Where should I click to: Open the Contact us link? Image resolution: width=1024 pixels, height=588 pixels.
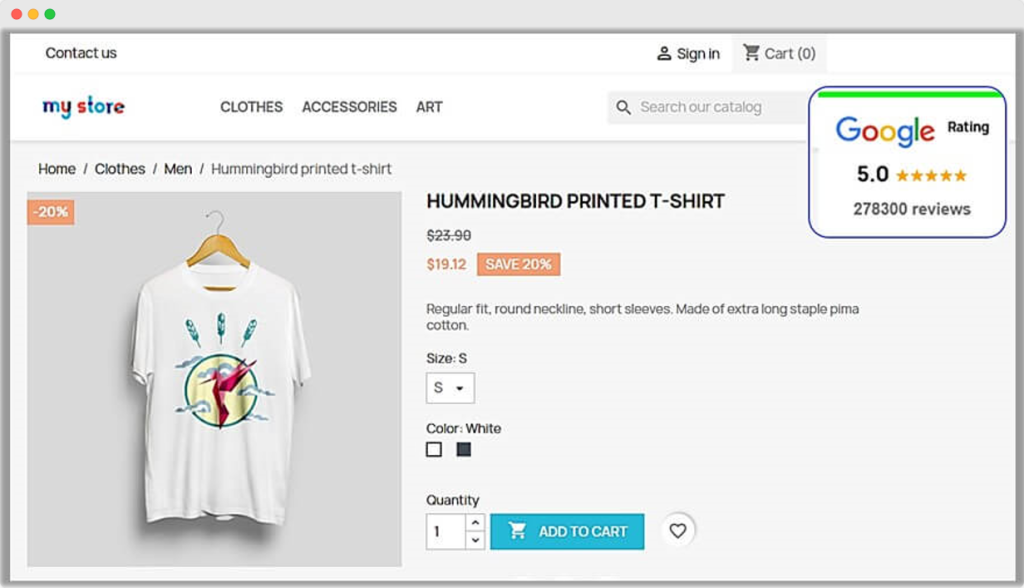[81, 53]
